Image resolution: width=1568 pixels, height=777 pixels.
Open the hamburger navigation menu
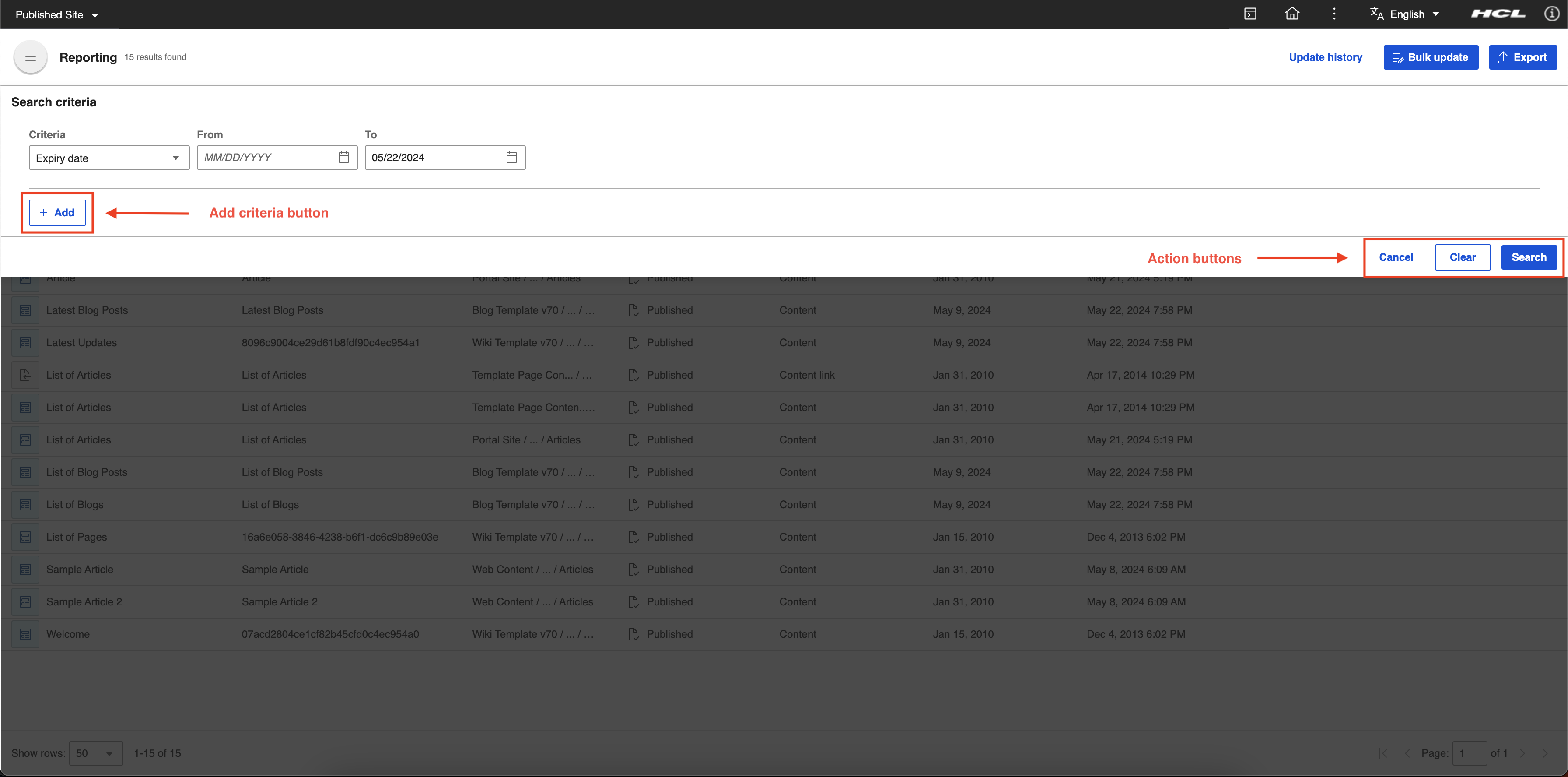(x=30, y=57)
